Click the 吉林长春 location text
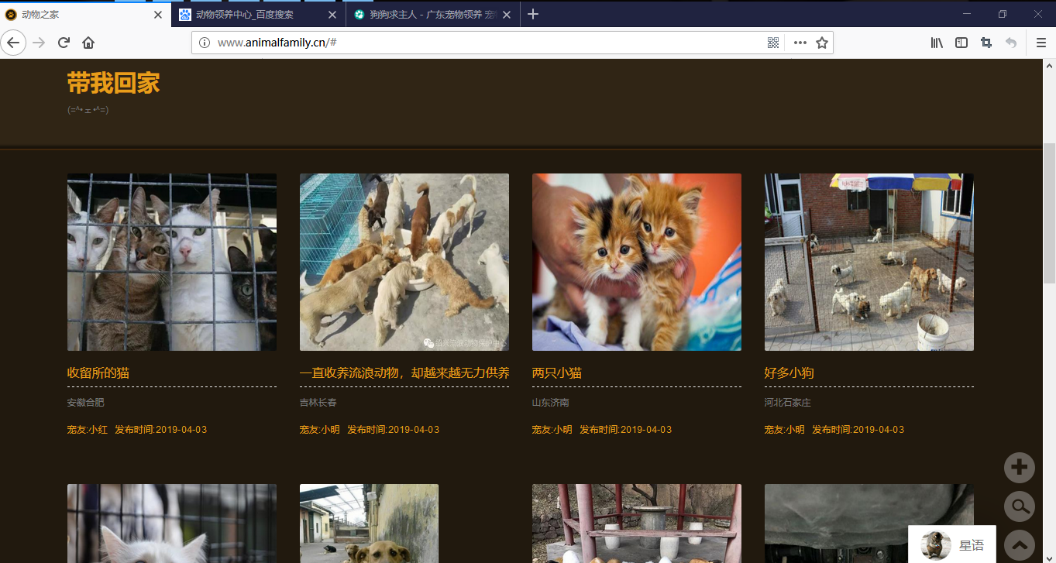 (x=318, y=403)
